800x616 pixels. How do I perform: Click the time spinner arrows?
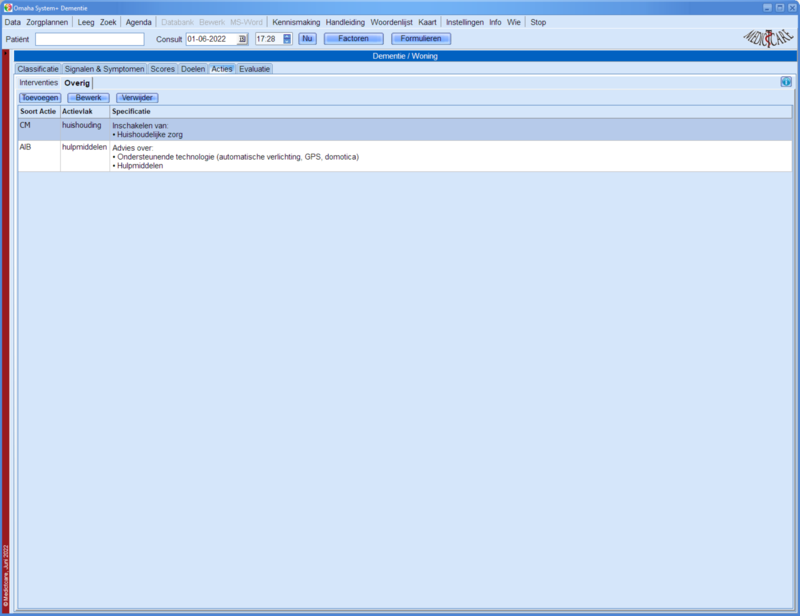(287, 39)
